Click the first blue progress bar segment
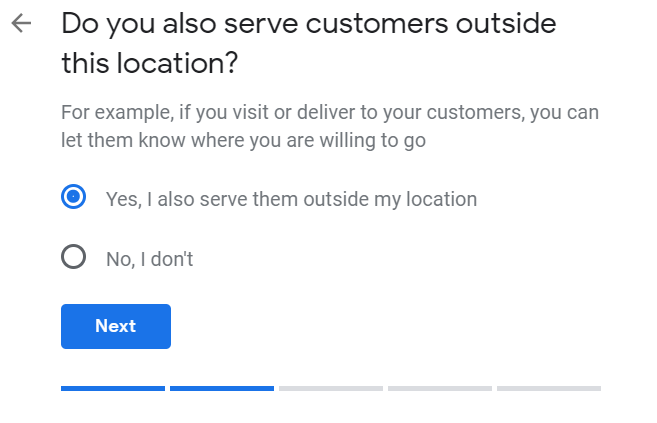Screen dimensions: 657x423 coord(113,389)
